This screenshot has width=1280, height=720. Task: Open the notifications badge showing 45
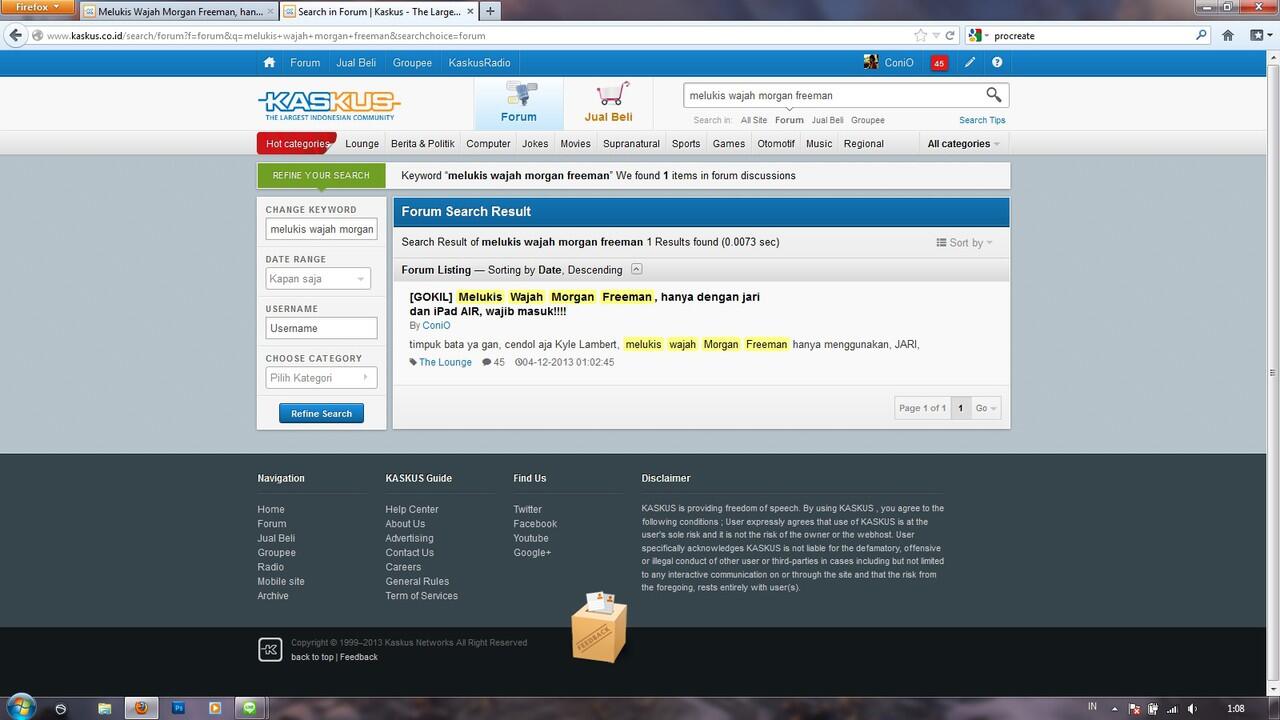coord(939,63)
